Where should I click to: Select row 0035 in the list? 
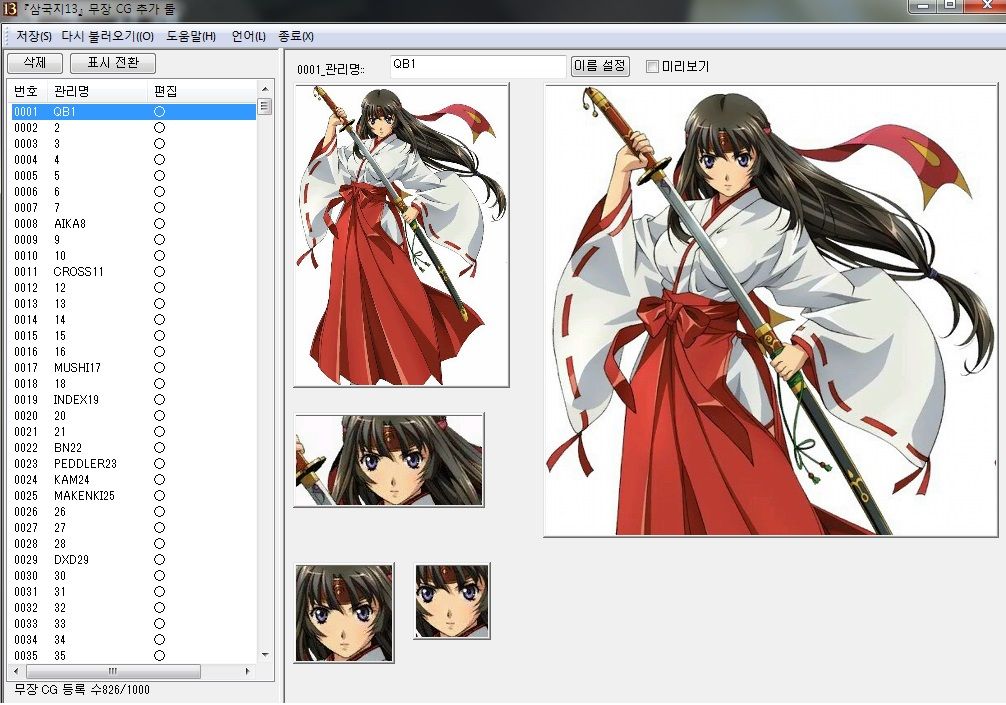click(133, 656)
